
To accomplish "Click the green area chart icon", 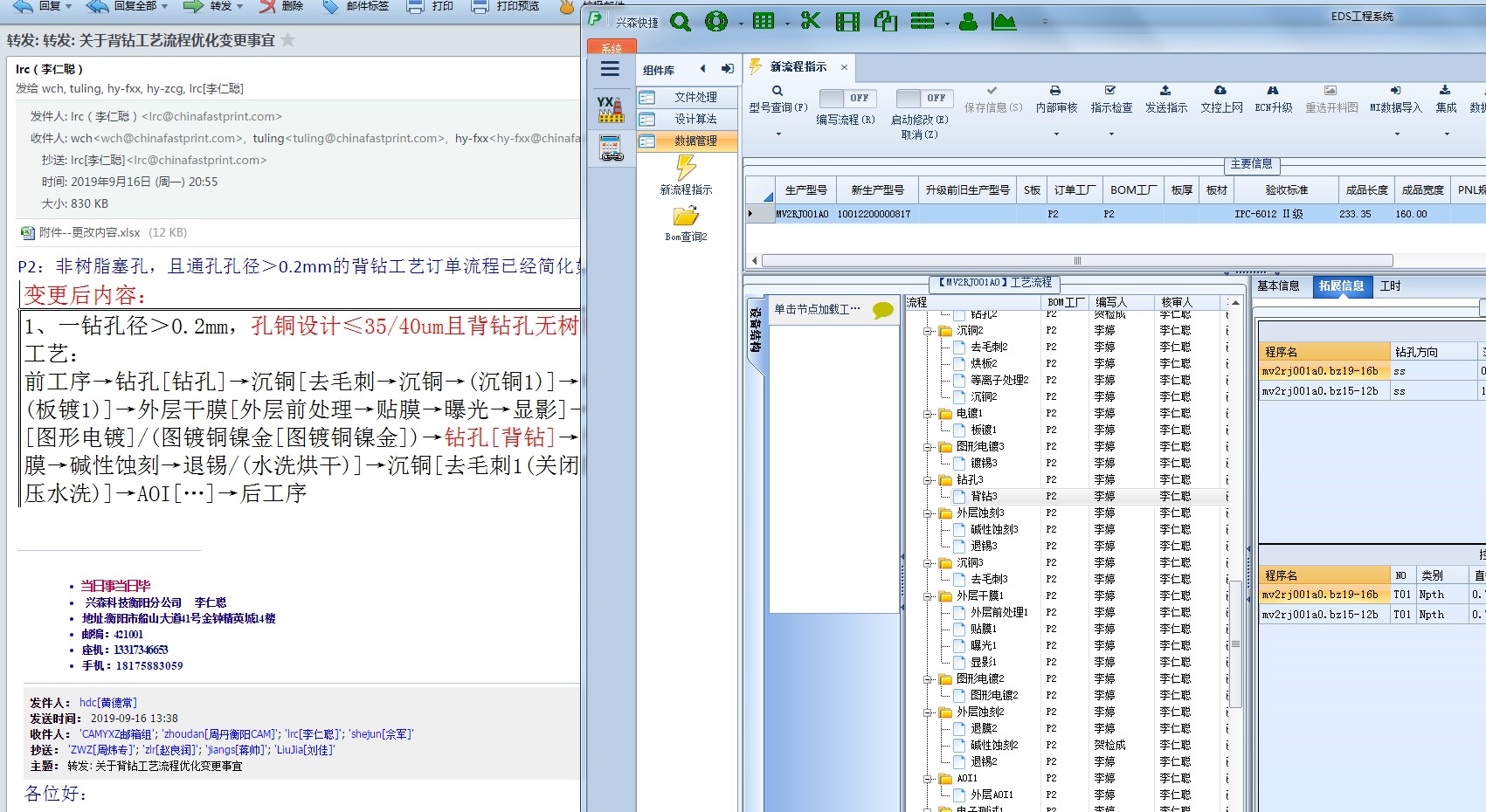I will pos(1004,22).
